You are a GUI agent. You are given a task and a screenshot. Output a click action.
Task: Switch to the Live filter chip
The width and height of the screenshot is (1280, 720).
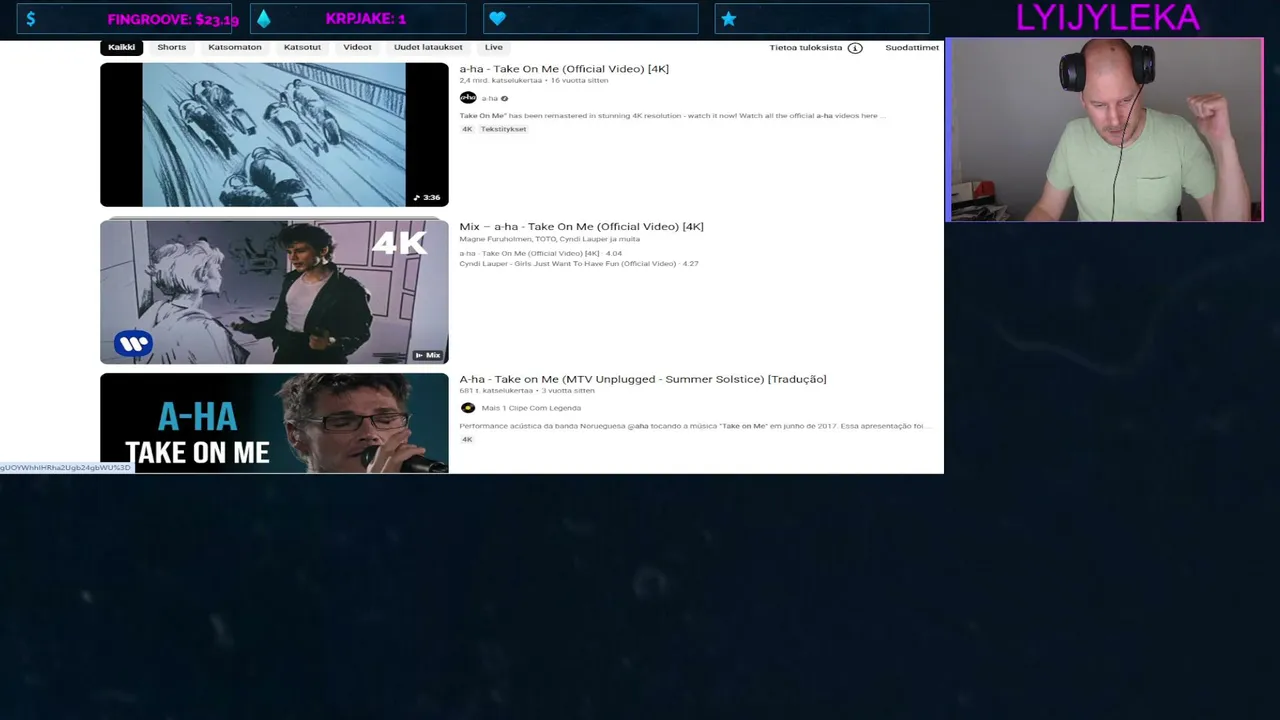[x=494, y=47]
